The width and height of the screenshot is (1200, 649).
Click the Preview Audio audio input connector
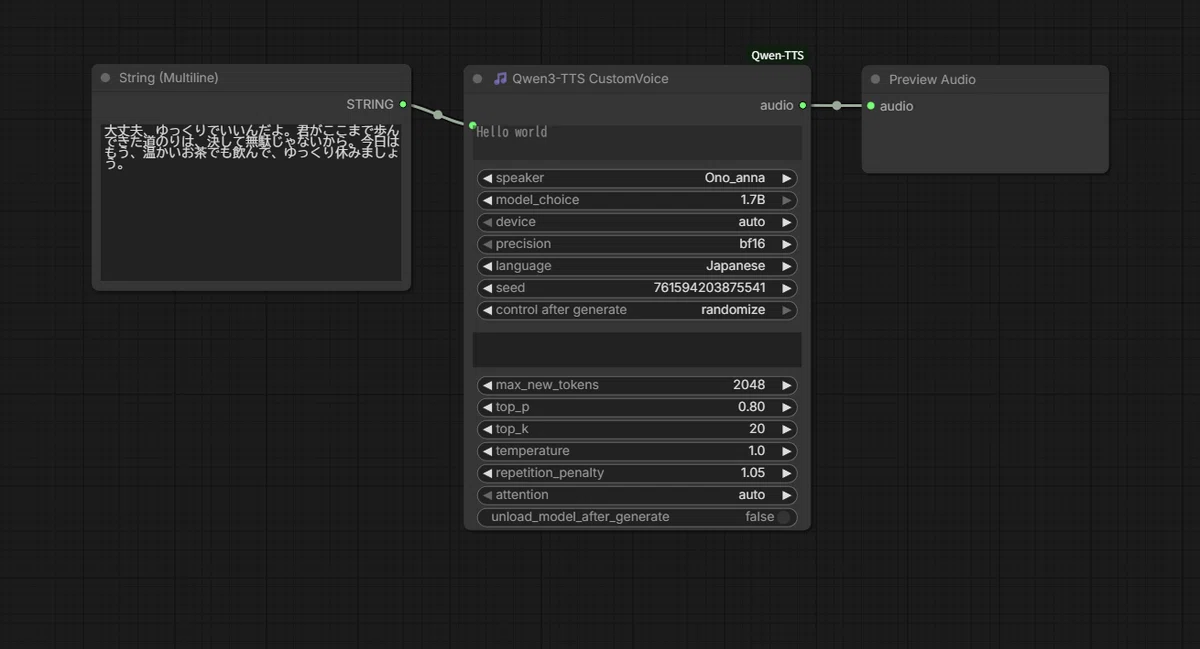[x=871, y=106]
